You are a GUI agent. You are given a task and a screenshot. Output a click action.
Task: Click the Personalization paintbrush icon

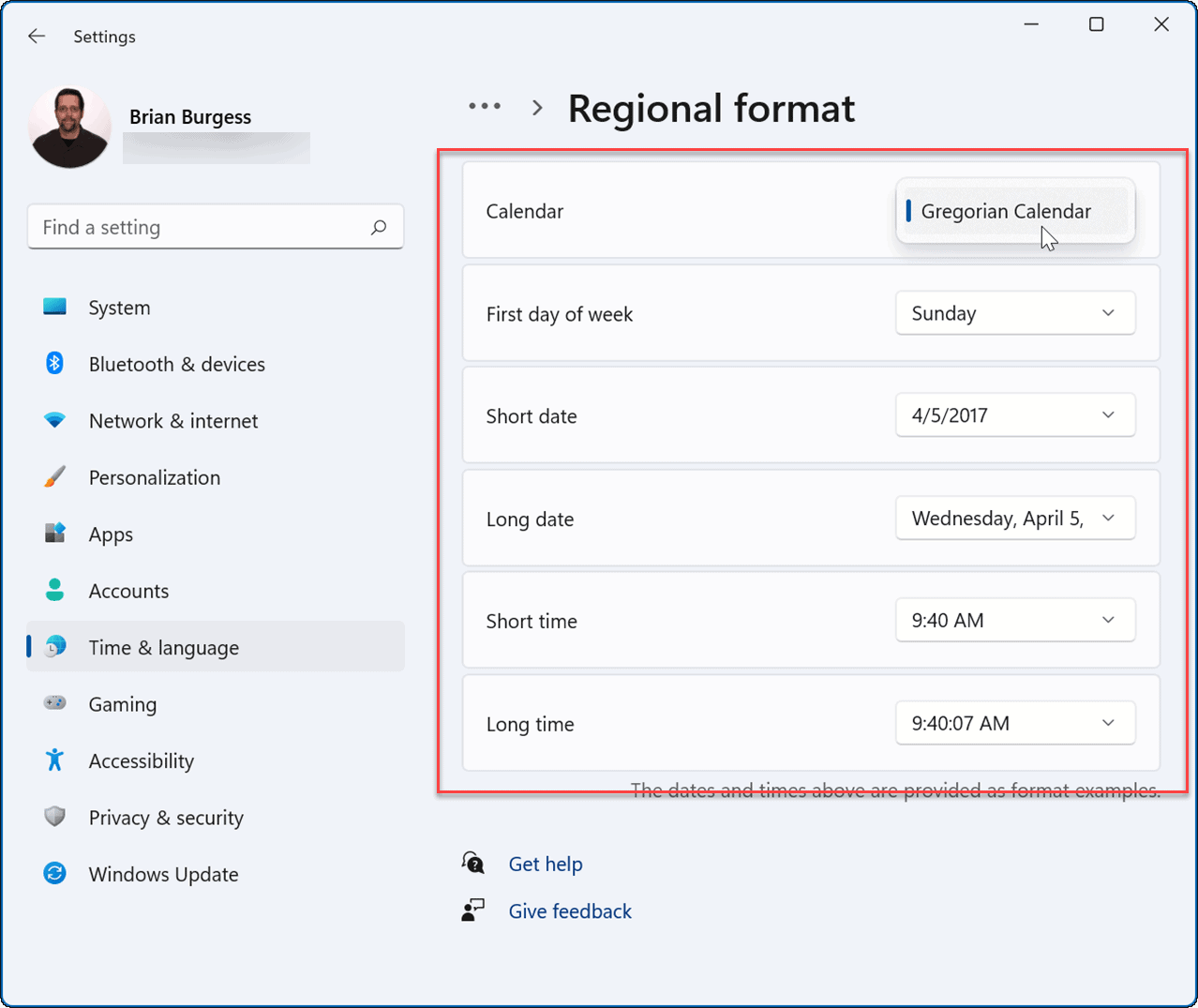(x=55, y=477)
